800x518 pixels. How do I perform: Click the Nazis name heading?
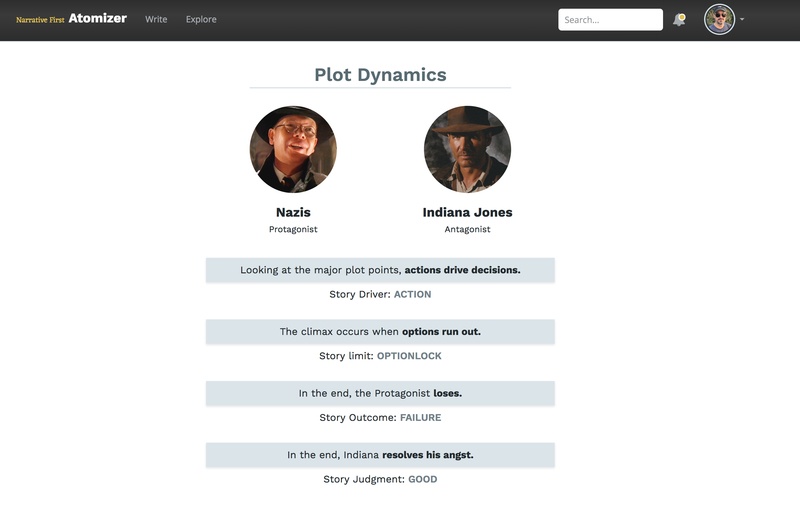pos(293,212)
